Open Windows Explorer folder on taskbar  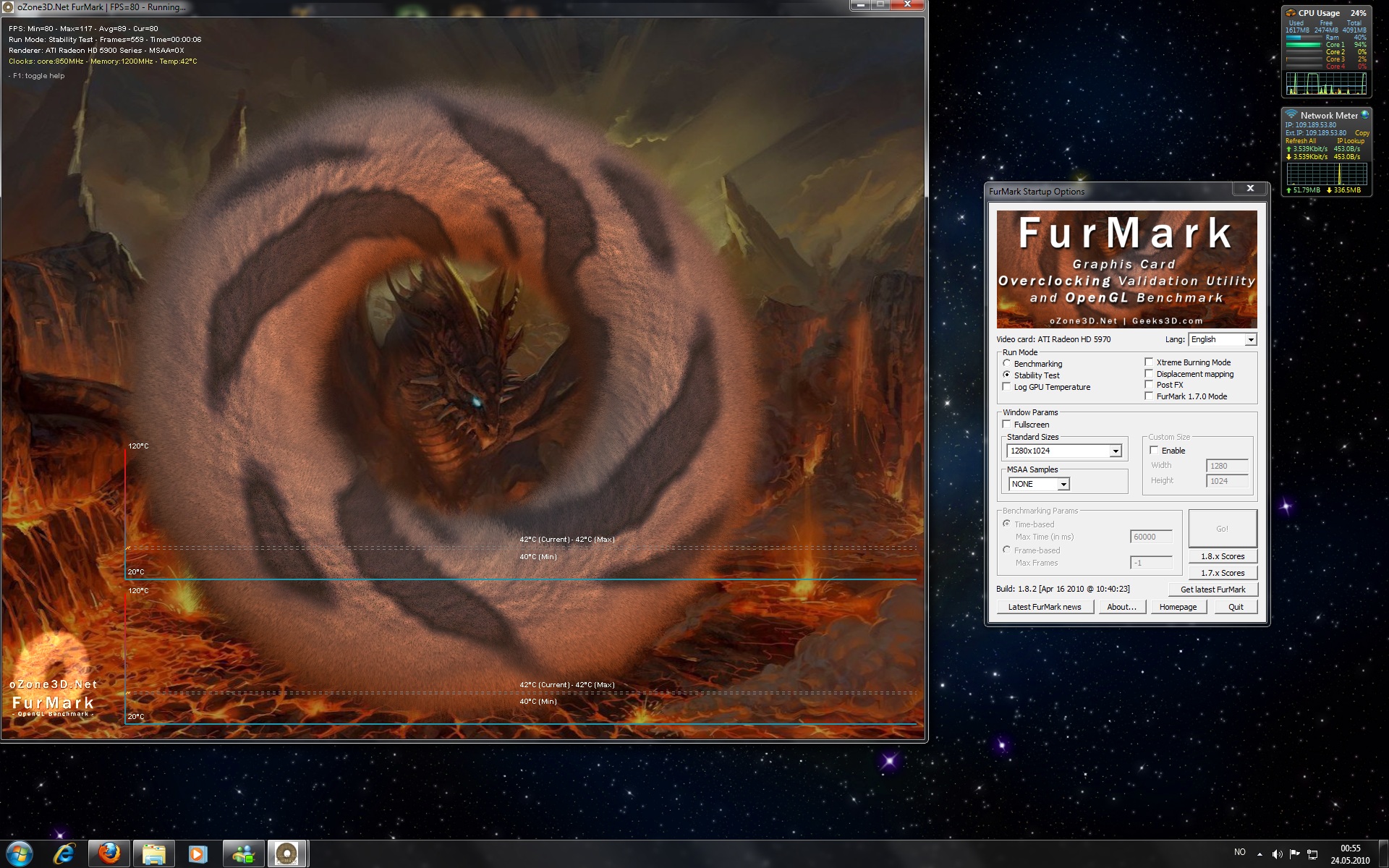coord(153,854)
